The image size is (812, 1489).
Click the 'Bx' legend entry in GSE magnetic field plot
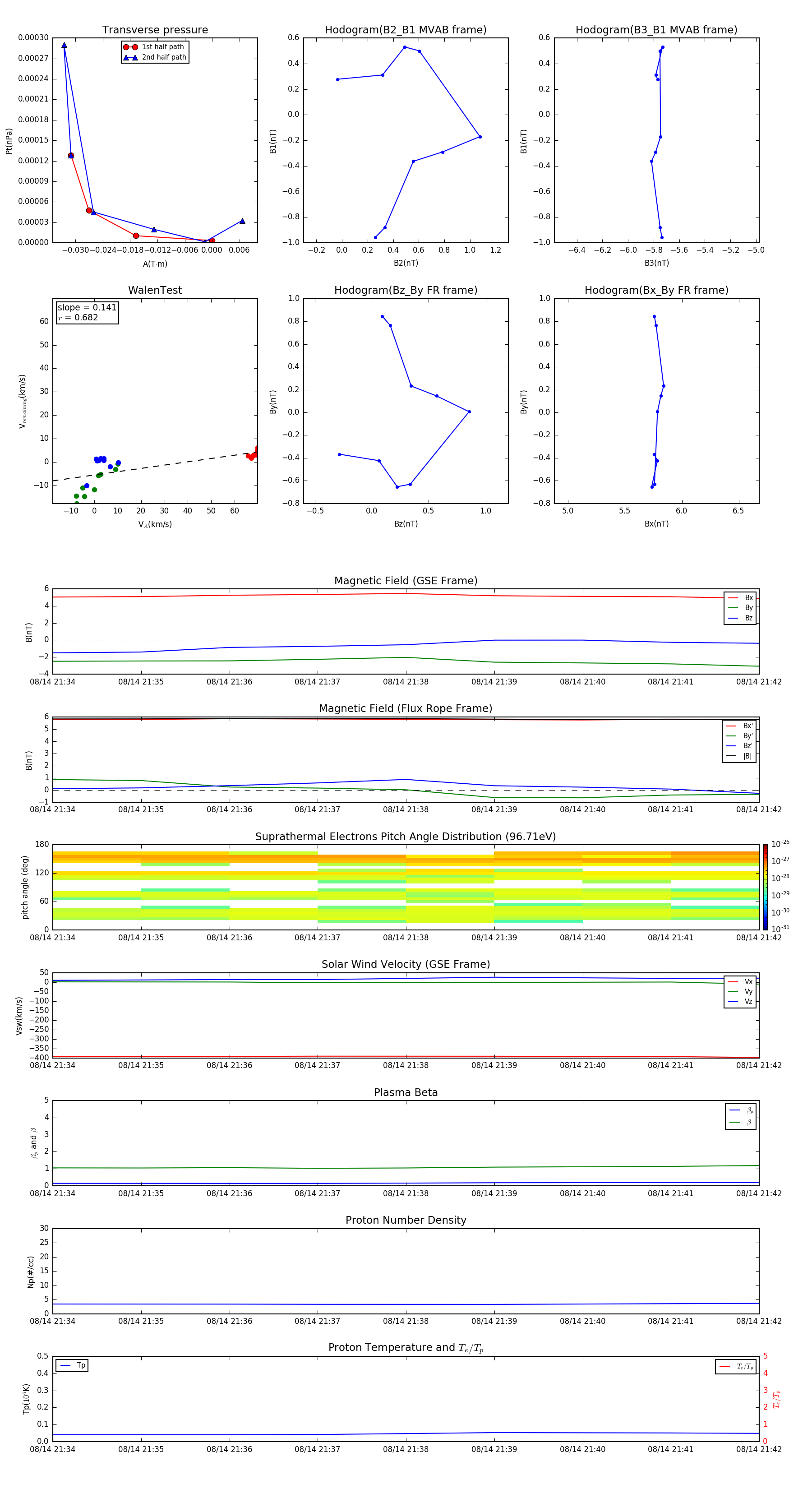[740, 598]
